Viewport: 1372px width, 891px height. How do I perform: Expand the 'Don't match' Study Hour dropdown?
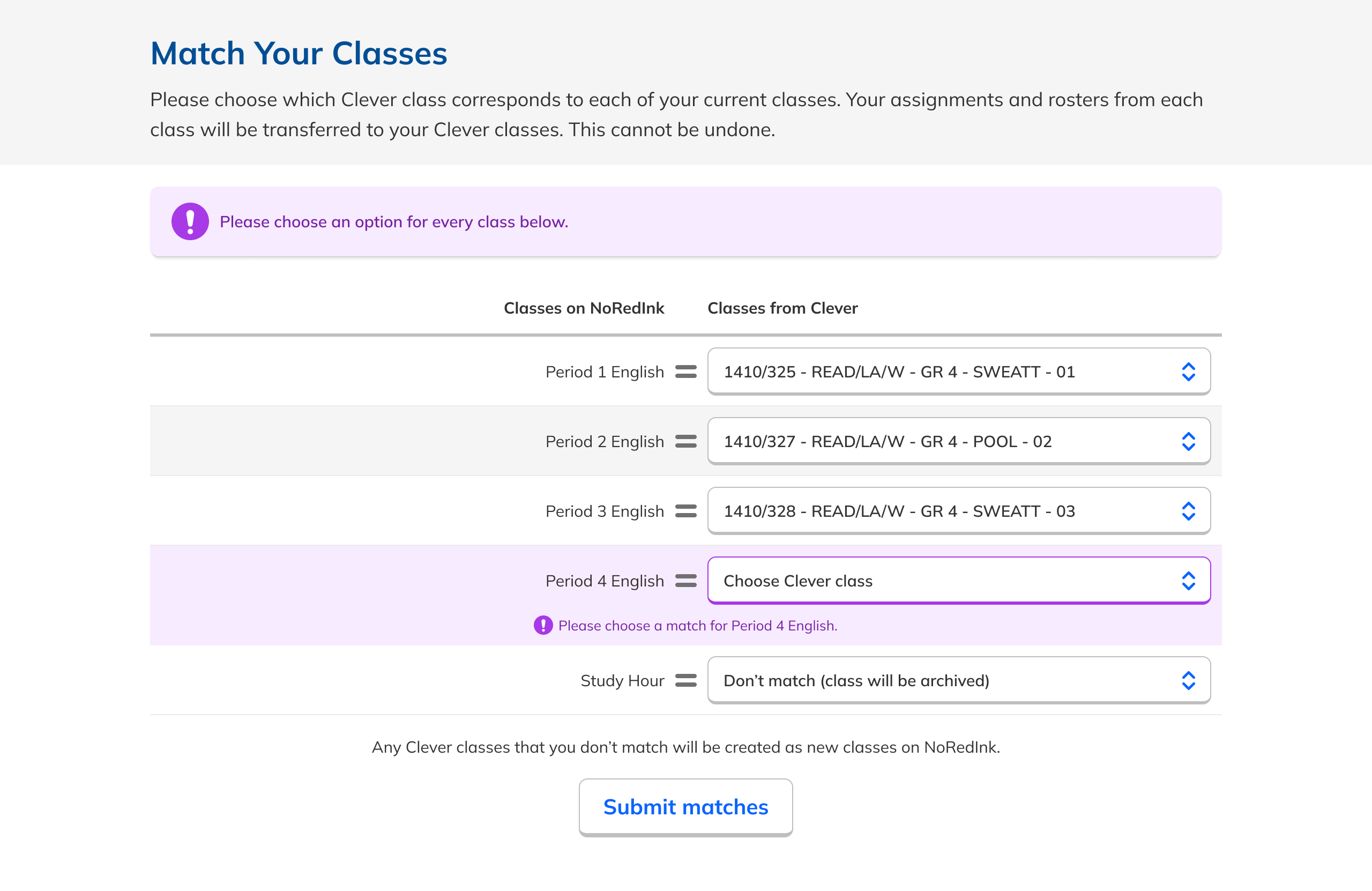(958, 680)
